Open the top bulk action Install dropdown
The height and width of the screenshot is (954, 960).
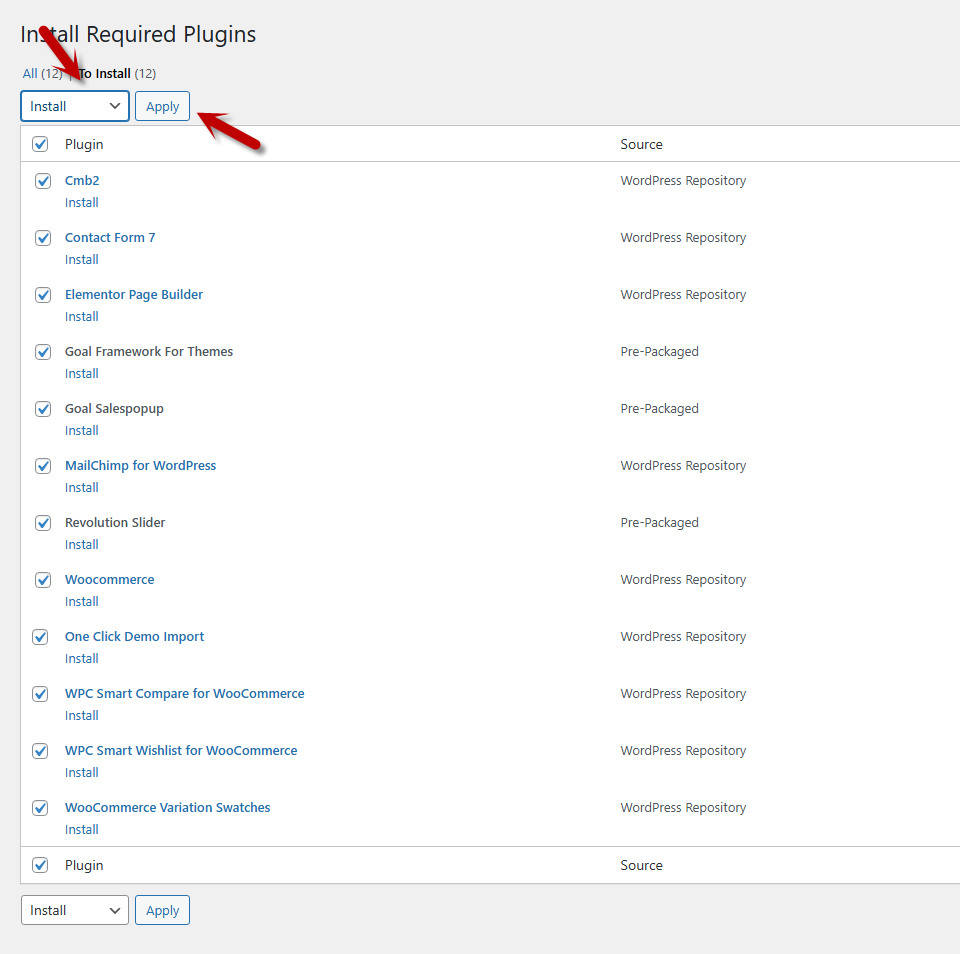(75, 106)
